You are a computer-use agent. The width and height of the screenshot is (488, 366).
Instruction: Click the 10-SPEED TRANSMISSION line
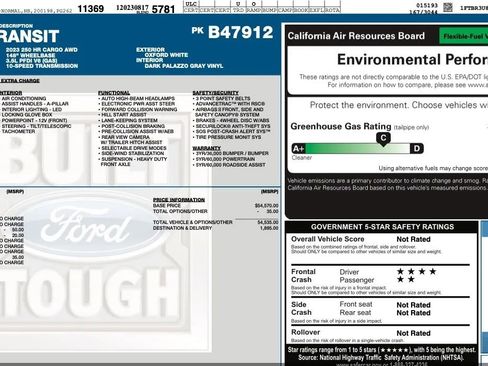click(x=42, y=66)
